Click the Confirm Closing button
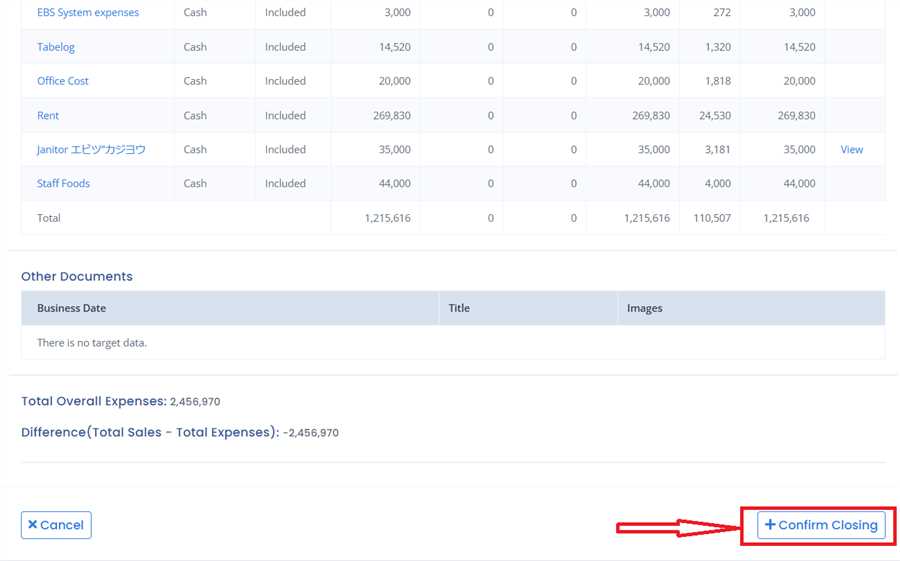Screen dimensions: 900x561 (x=821, y=525)
